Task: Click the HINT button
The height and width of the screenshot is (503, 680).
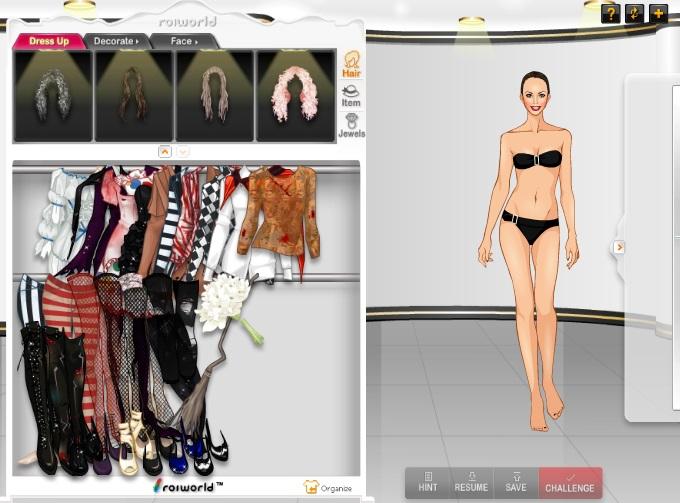Action: tap(428, 482)
